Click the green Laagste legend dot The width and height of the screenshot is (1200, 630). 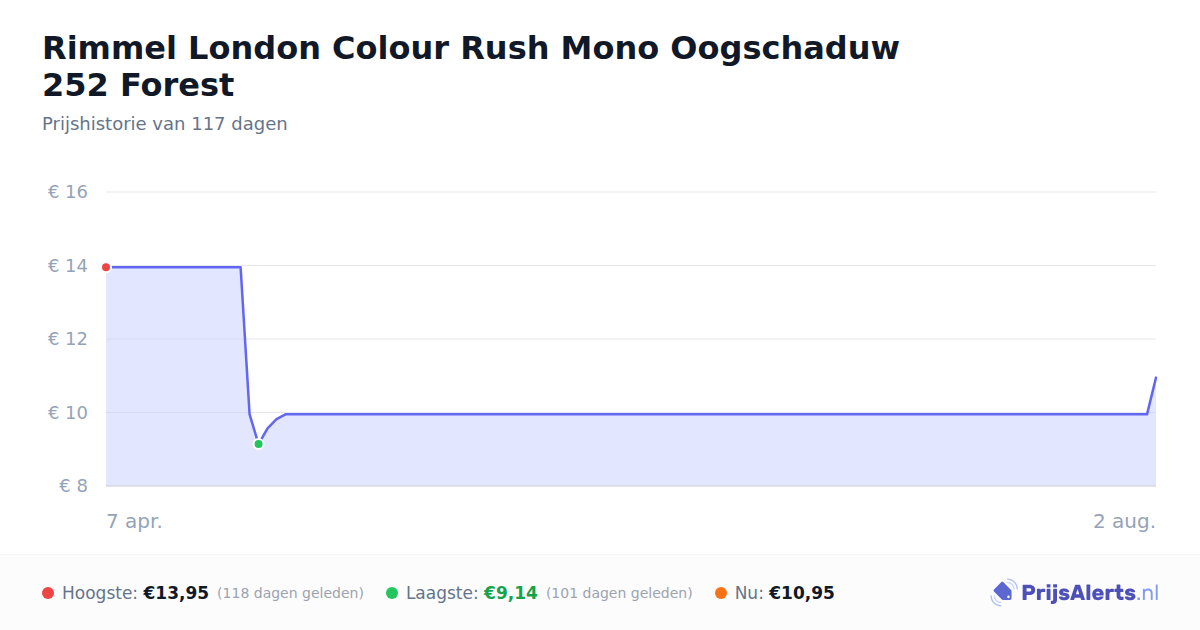(392, 593)
